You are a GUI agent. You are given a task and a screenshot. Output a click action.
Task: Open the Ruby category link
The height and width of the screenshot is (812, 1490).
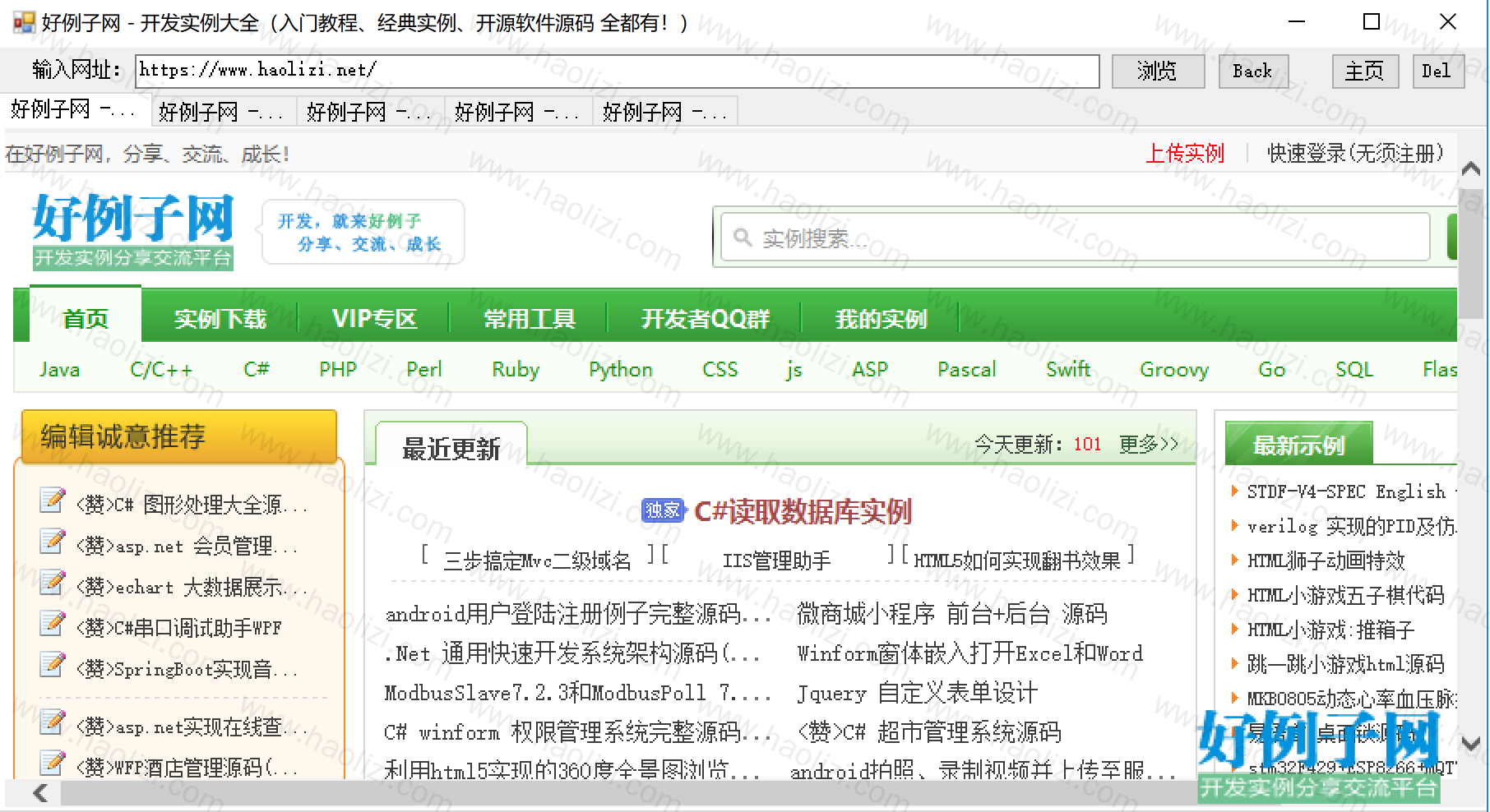click(516, 370)
